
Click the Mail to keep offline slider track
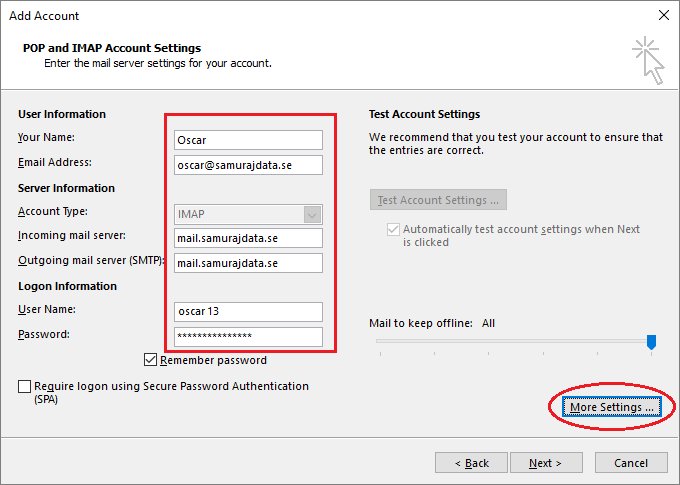(x=514, y=341)
